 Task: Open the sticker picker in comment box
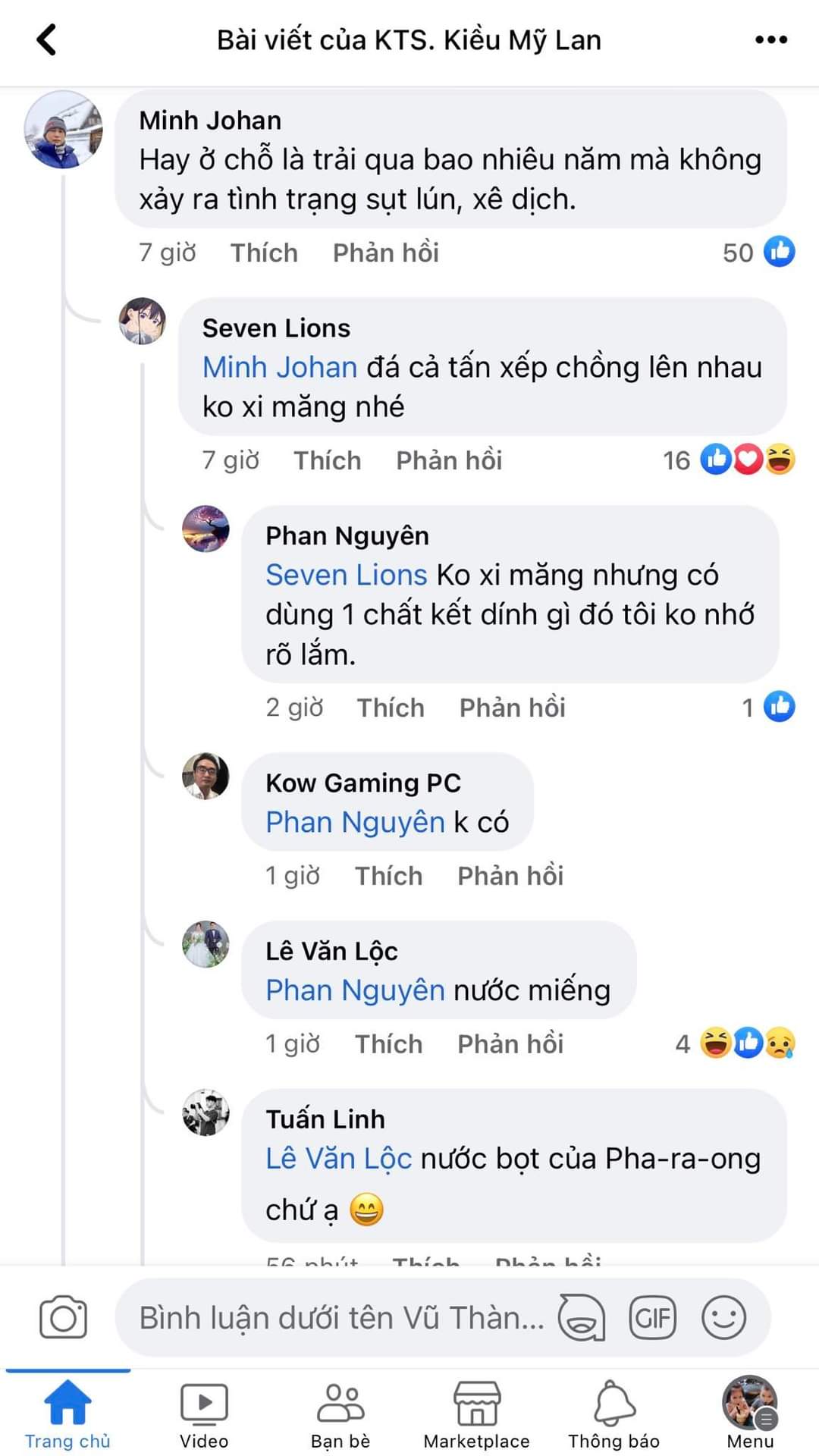581,1317
